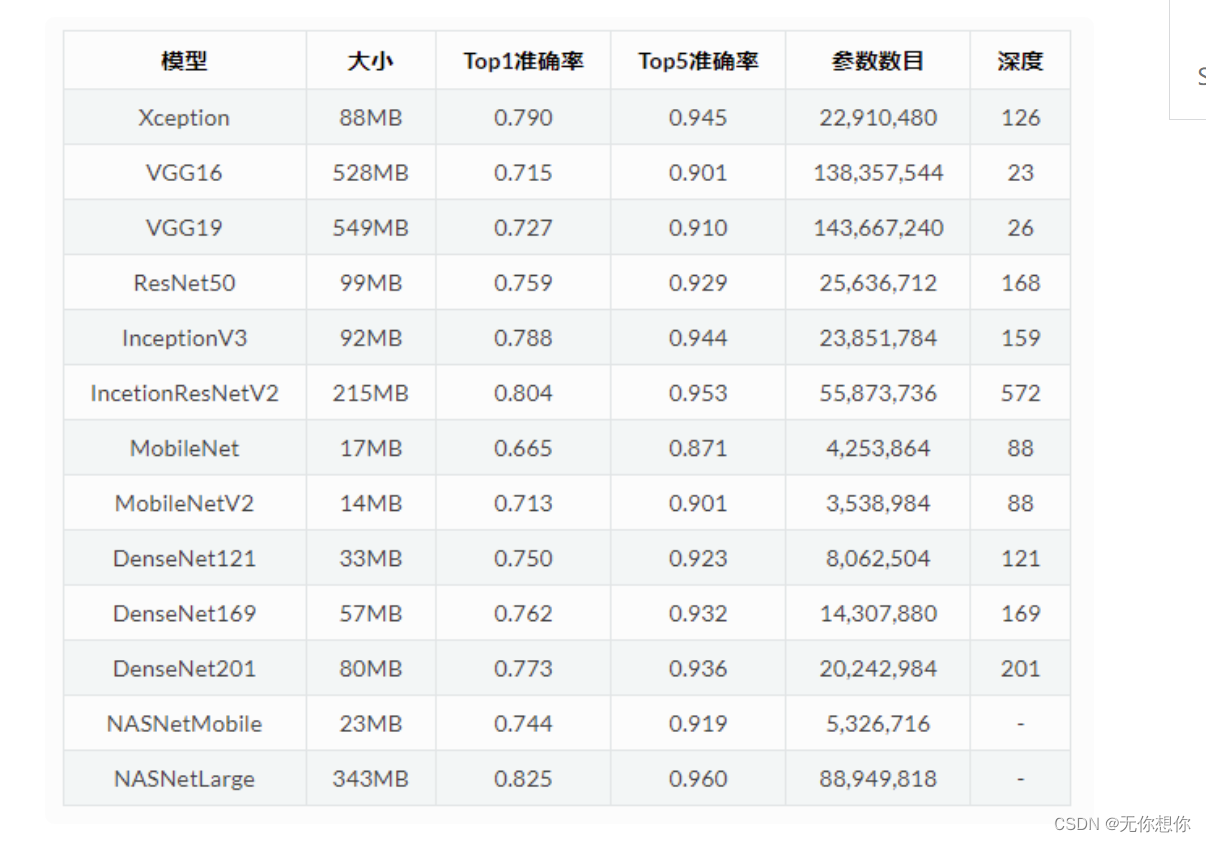Click the depth value 201
1206x842 pixels.
tap(1020, 668)
